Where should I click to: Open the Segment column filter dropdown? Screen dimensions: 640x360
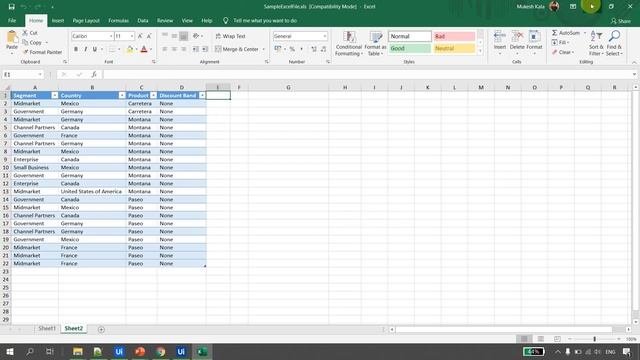(x=55, y=96)
